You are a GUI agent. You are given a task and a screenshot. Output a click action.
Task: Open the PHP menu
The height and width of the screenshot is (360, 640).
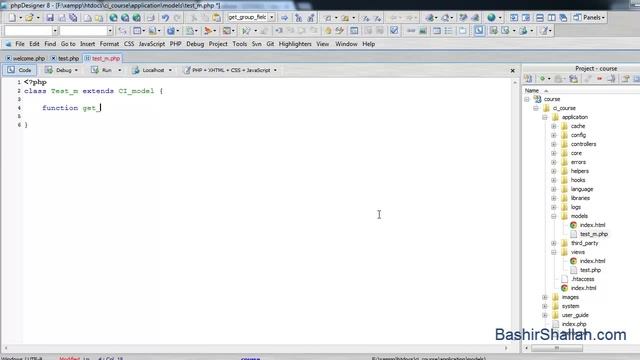pyautogui.click(x=176, y=44)
